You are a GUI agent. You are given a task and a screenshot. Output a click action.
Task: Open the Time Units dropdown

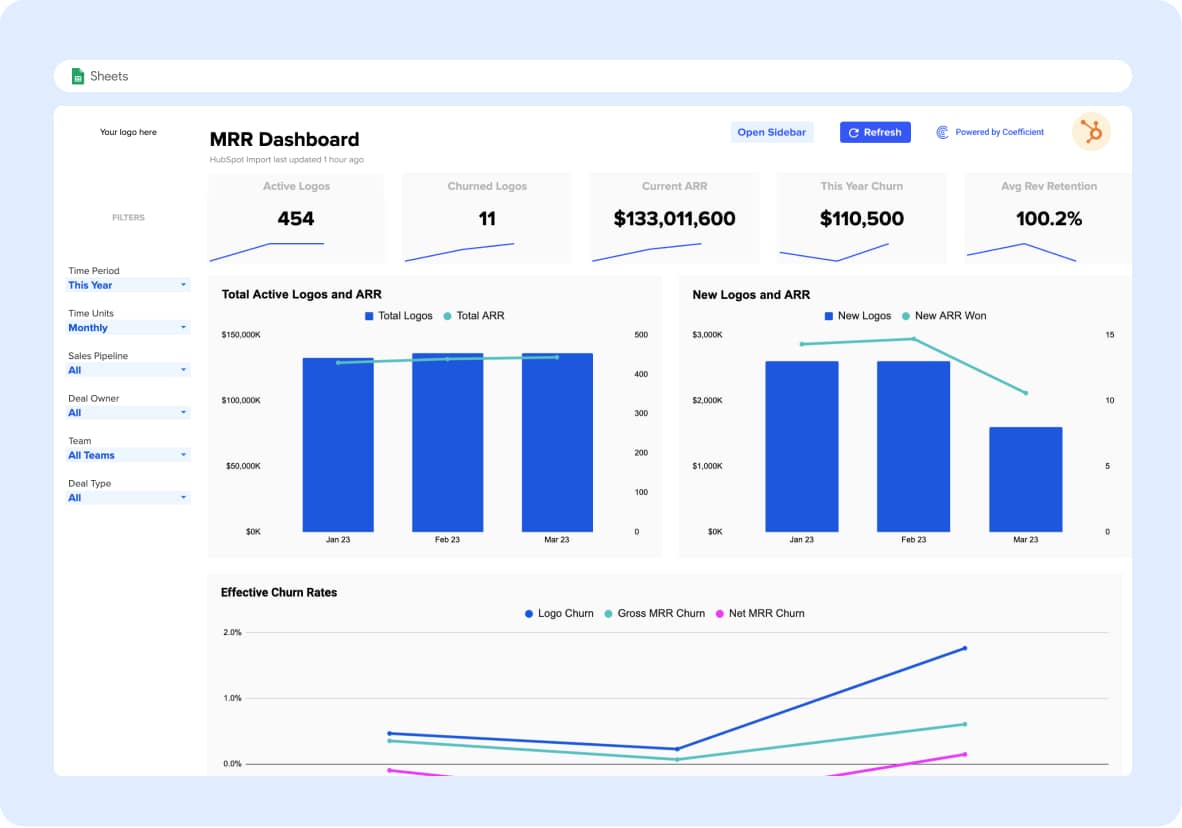click(x=128, y=328)
